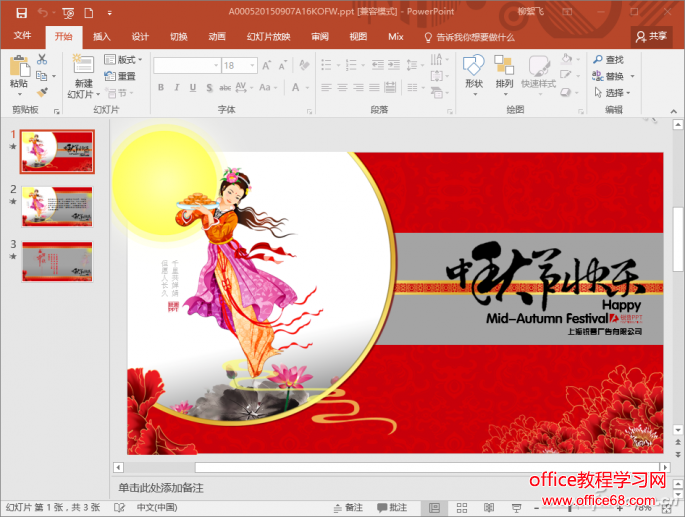Viewport: 685px width, 517px height.
Task: Save the presentation with the disk icon
Action: click(21, 13)
